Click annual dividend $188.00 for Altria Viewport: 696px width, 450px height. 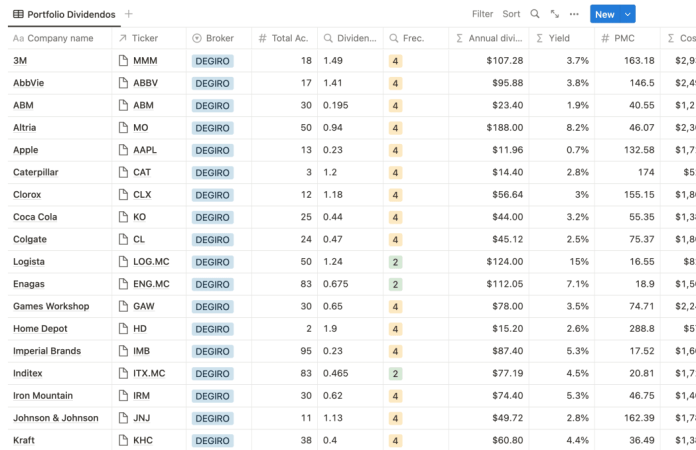[x=505, y=128]
